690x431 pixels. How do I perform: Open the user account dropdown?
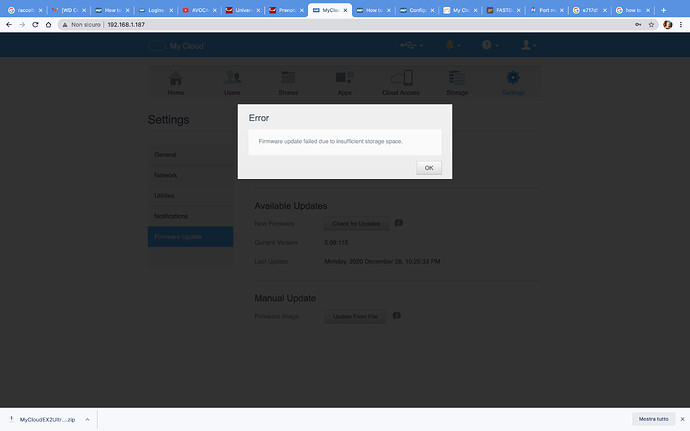pos(528,45)
